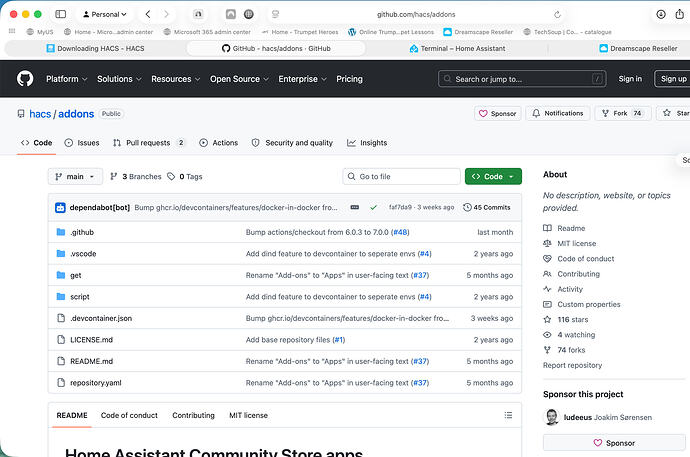
Task: Click the repository.yaml file icon
Action: (61, 382)
